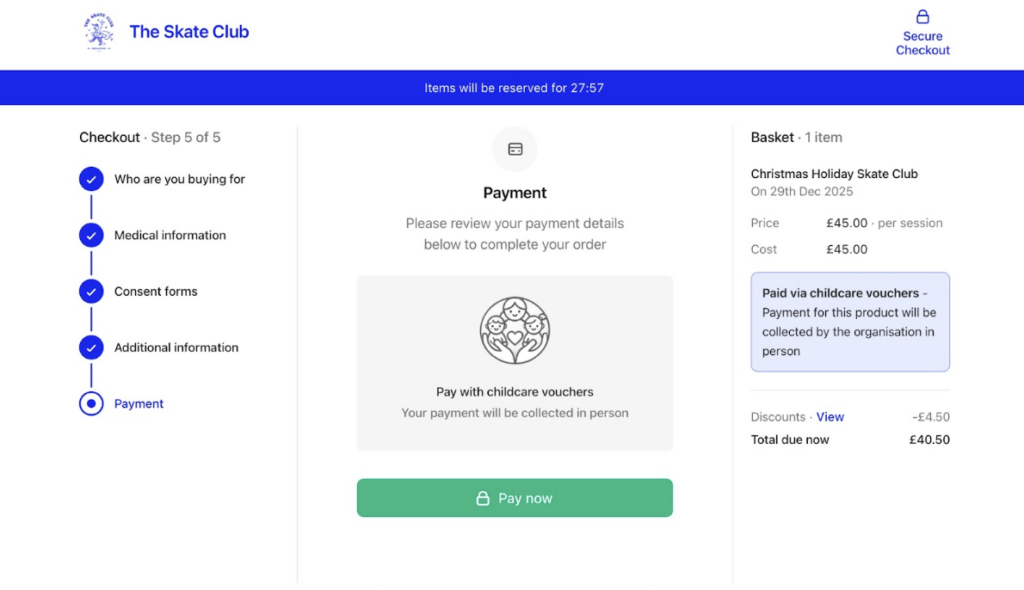
Task: Open the Medical information step
Action: click(170, 236)
